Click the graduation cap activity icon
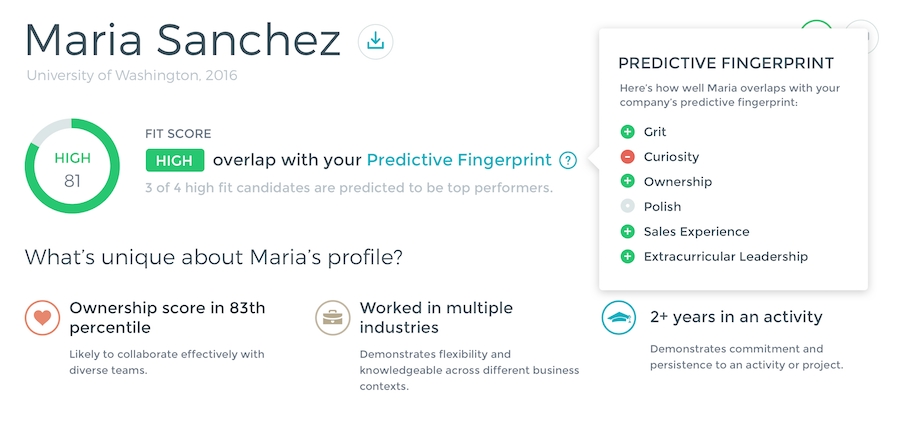Viewport: 900px width, 422px height. 619,318
